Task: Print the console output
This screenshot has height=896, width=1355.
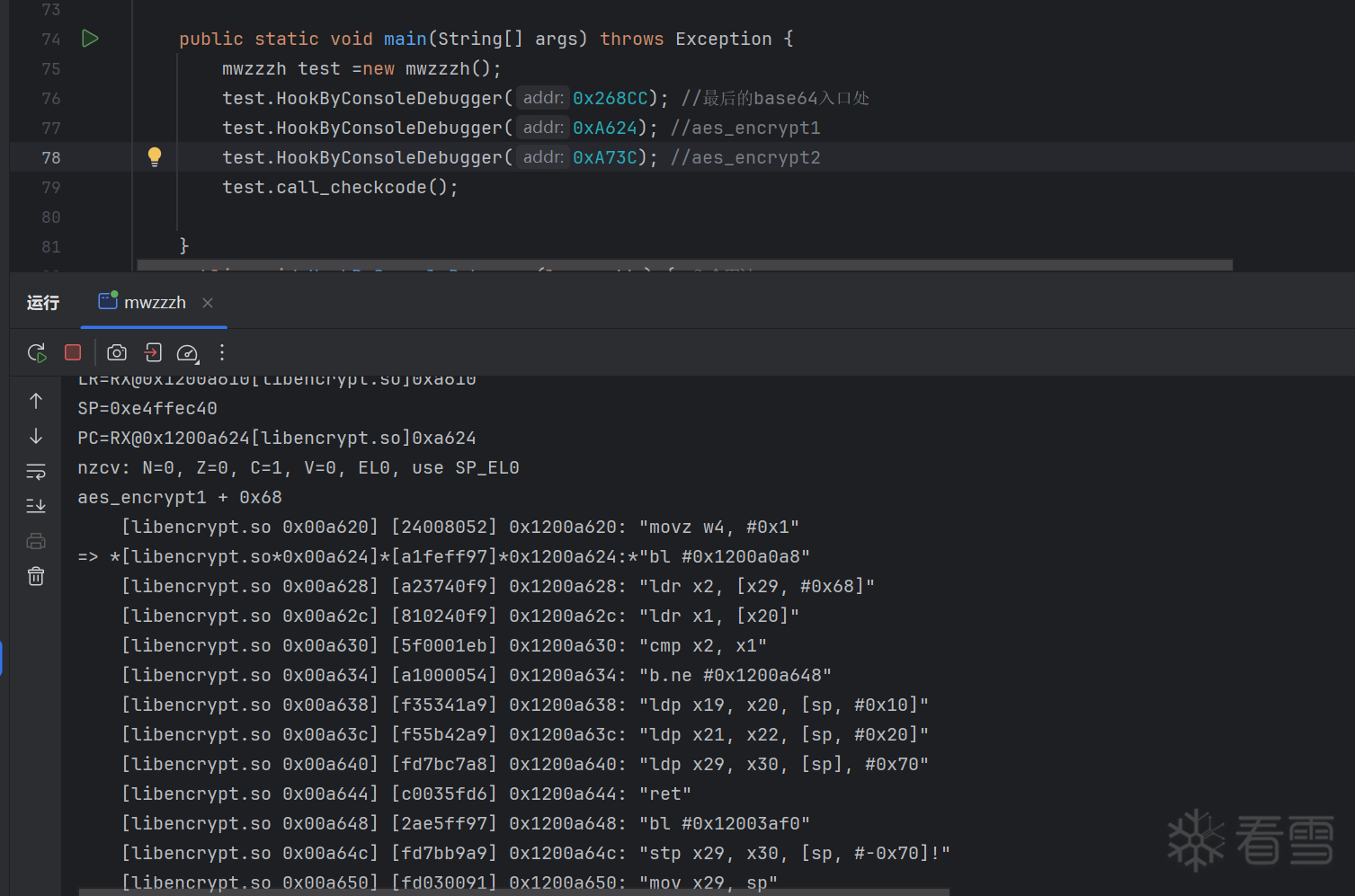Action: 36,541
